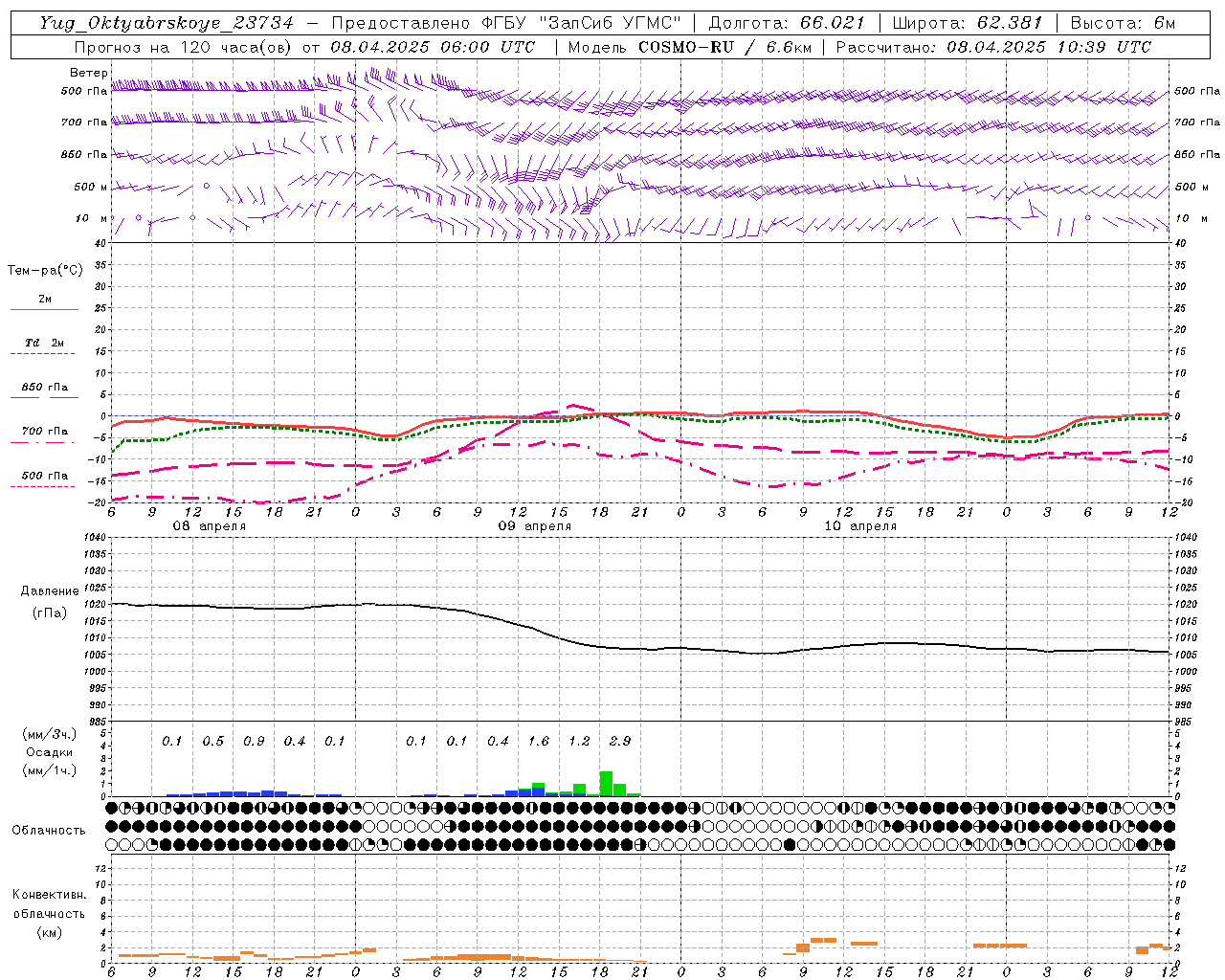
Task: Click the 700 гПа temperature legend entry
Action: [45, 432]
